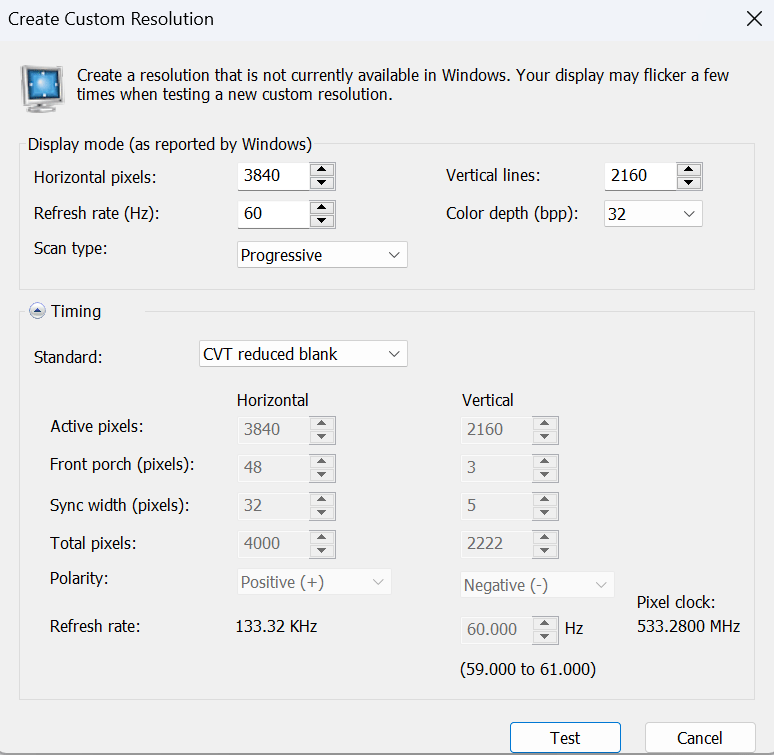This screenshot has width=774, height=755.
Task: Decrease vertical Front porch down arrow
Action: pyautogui.click(x=545, y=475)
